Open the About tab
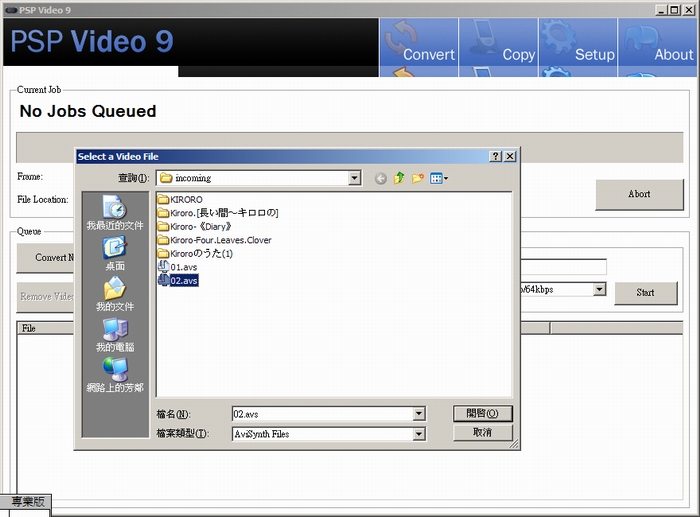This screenshot has height=517, width=700. coord(657,47)
